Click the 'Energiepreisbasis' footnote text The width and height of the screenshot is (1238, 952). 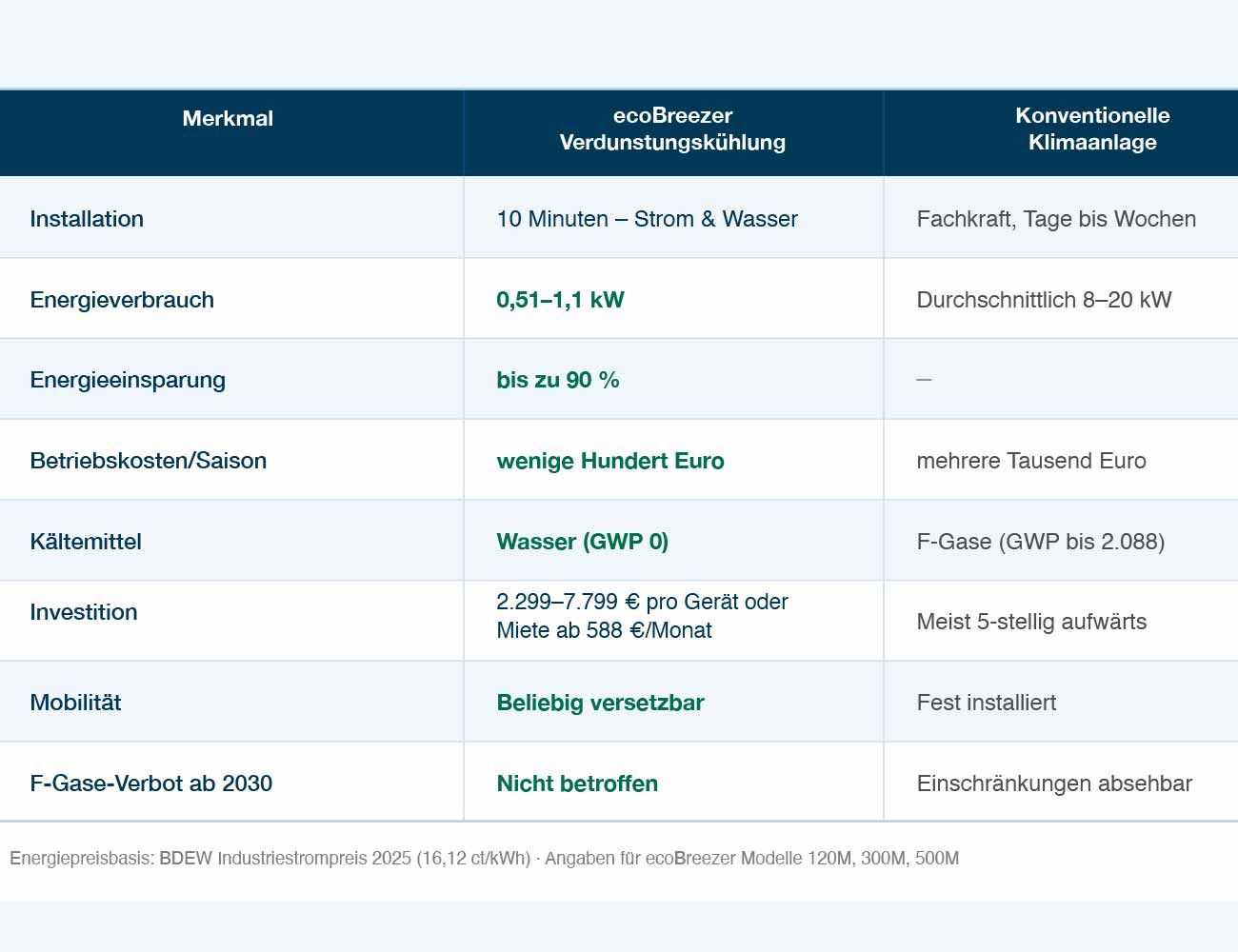(484, 858)
